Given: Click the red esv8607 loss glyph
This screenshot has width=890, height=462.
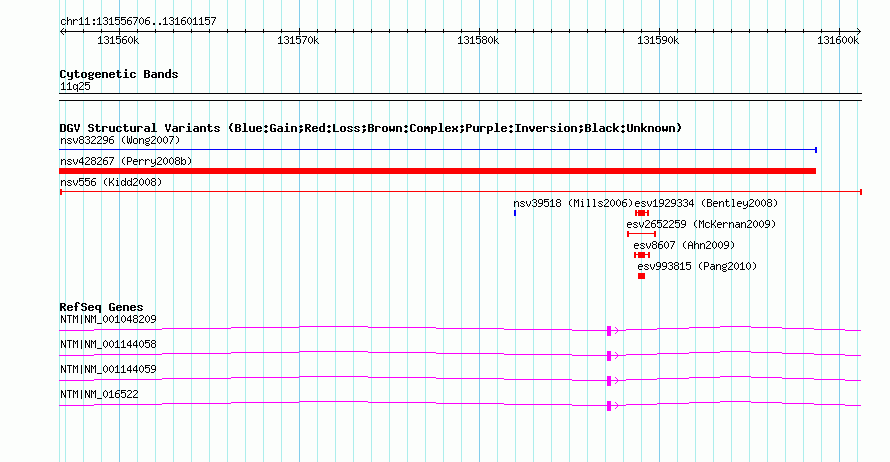Looking at the screenshot, I should [x=642, y=255].
